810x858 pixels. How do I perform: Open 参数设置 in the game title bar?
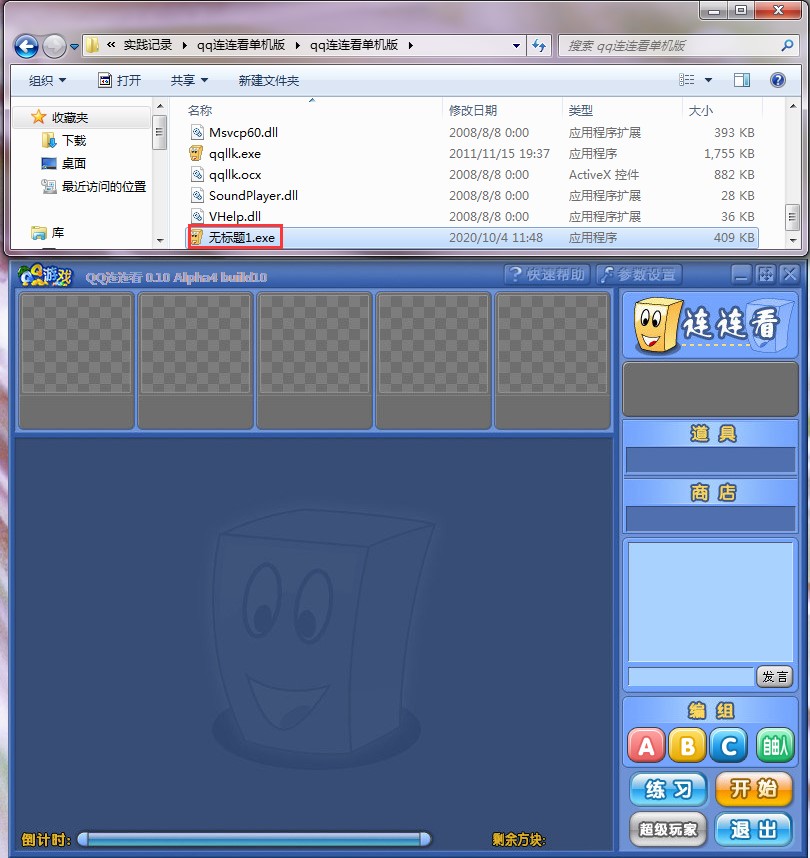click(639, 274)
